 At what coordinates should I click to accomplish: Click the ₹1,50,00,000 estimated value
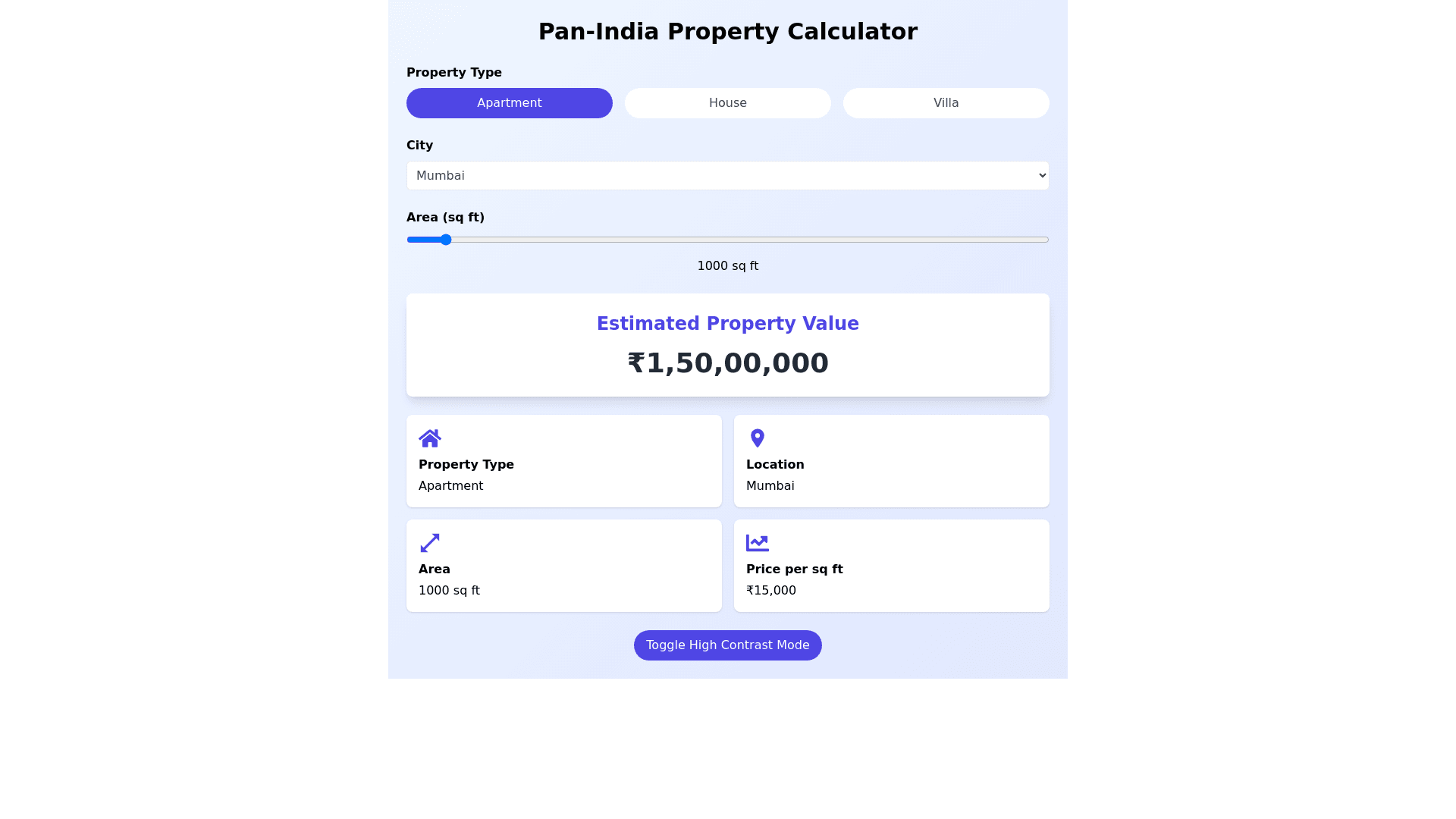click(728, 363)
